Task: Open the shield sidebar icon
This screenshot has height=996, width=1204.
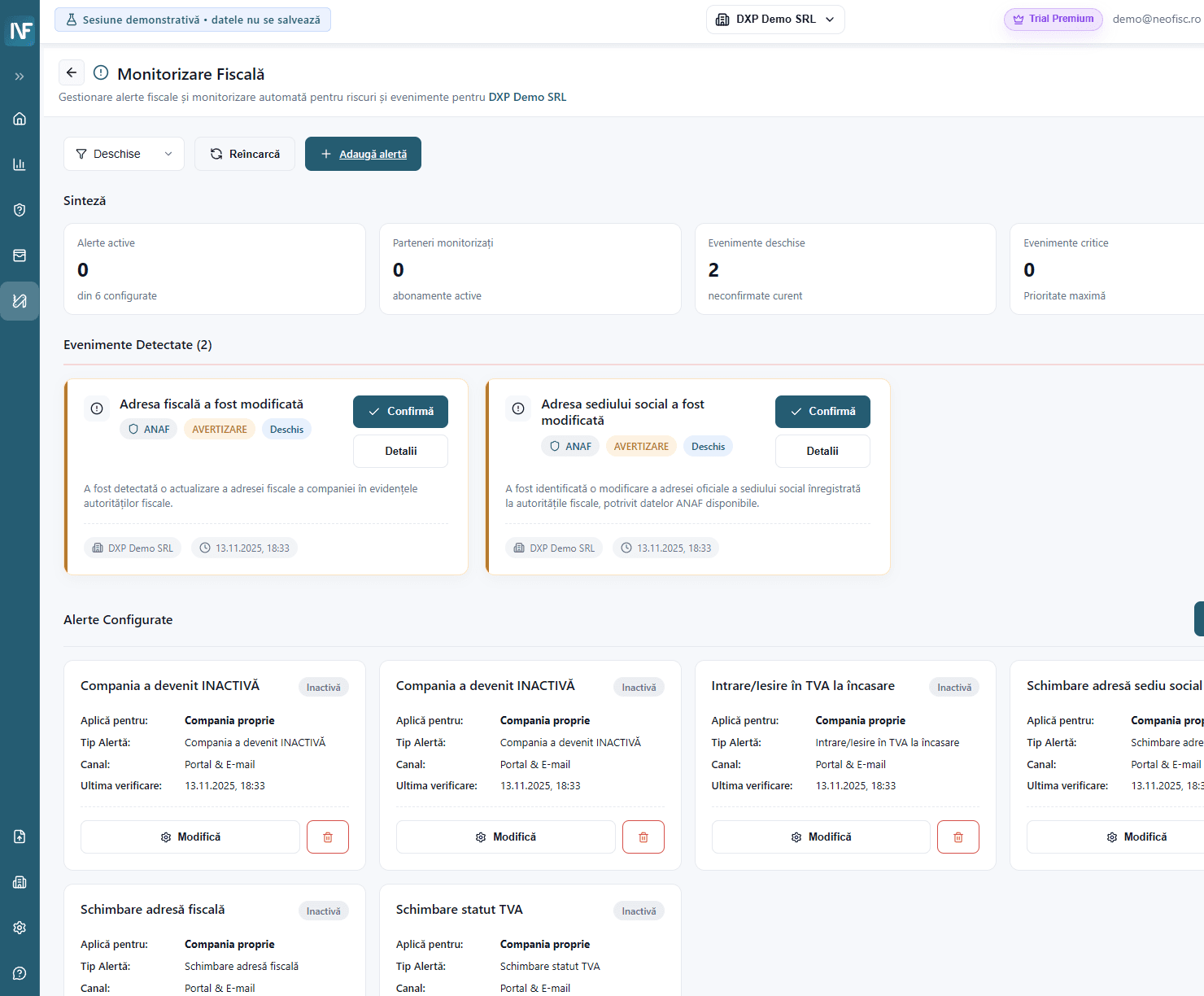Action: (x=20, y=210)
